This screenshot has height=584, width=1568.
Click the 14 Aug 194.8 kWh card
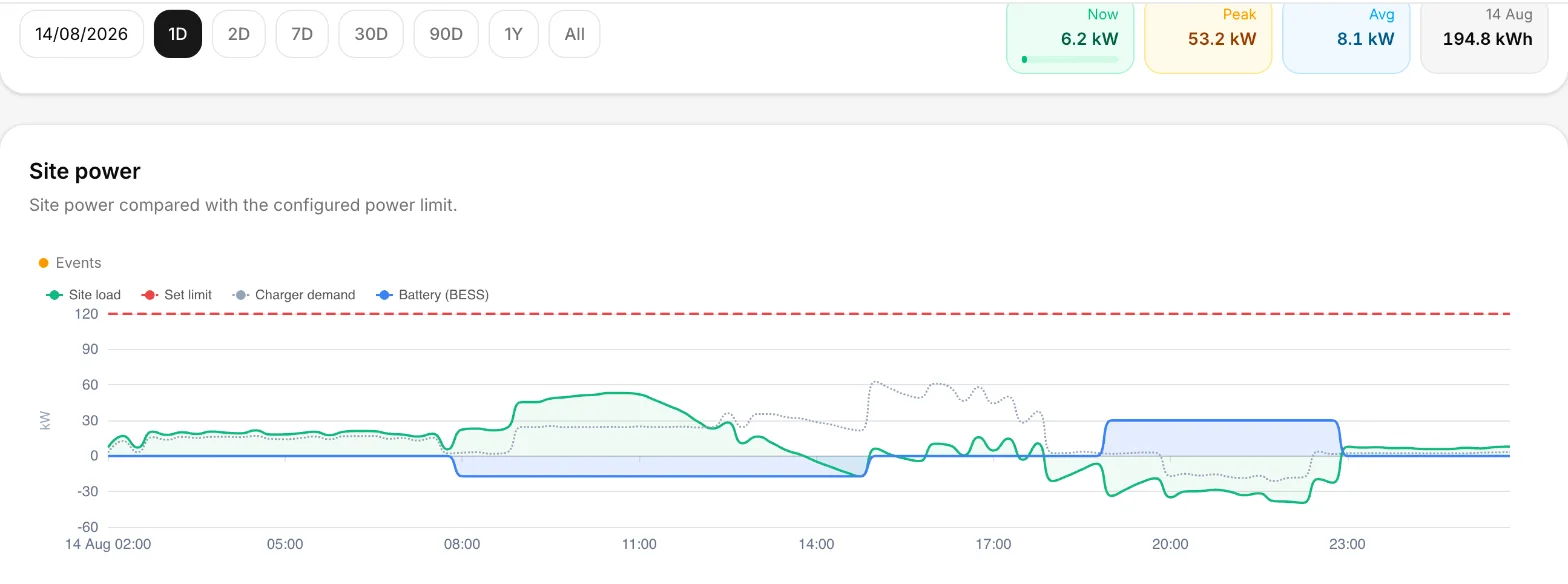(1484, 36)
